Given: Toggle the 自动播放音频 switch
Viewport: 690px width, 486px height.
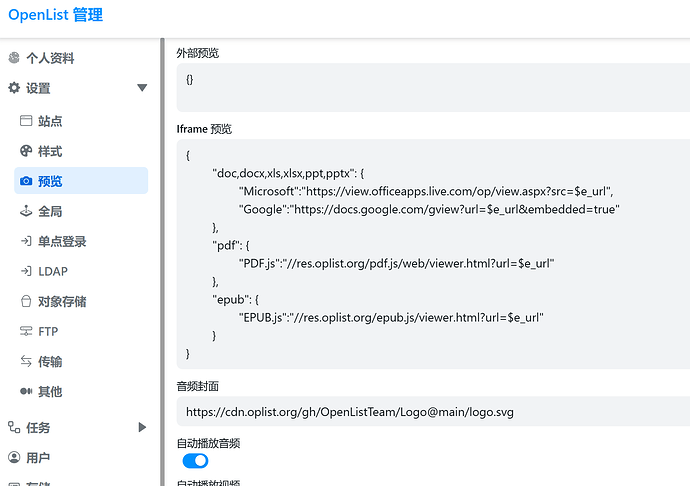Looking at the screenshot, I should point(195,461).
